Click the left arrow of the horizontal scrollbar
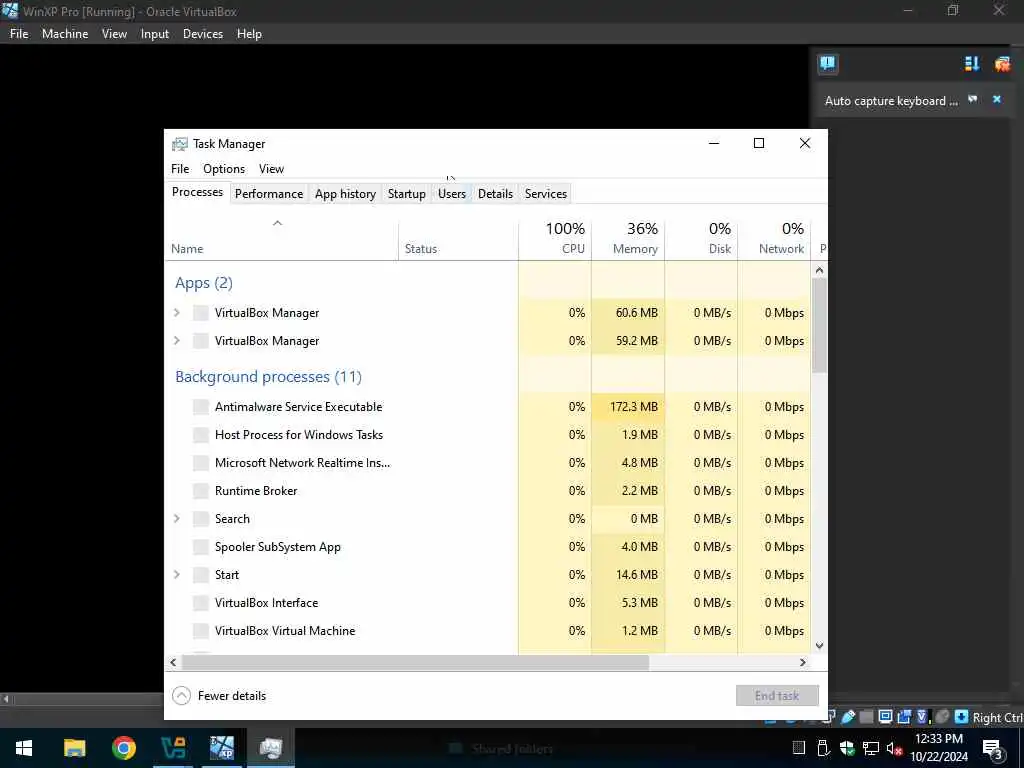The width and height of the screenshot is (1024, 768). pyautogui.click(x=173, y=662)
